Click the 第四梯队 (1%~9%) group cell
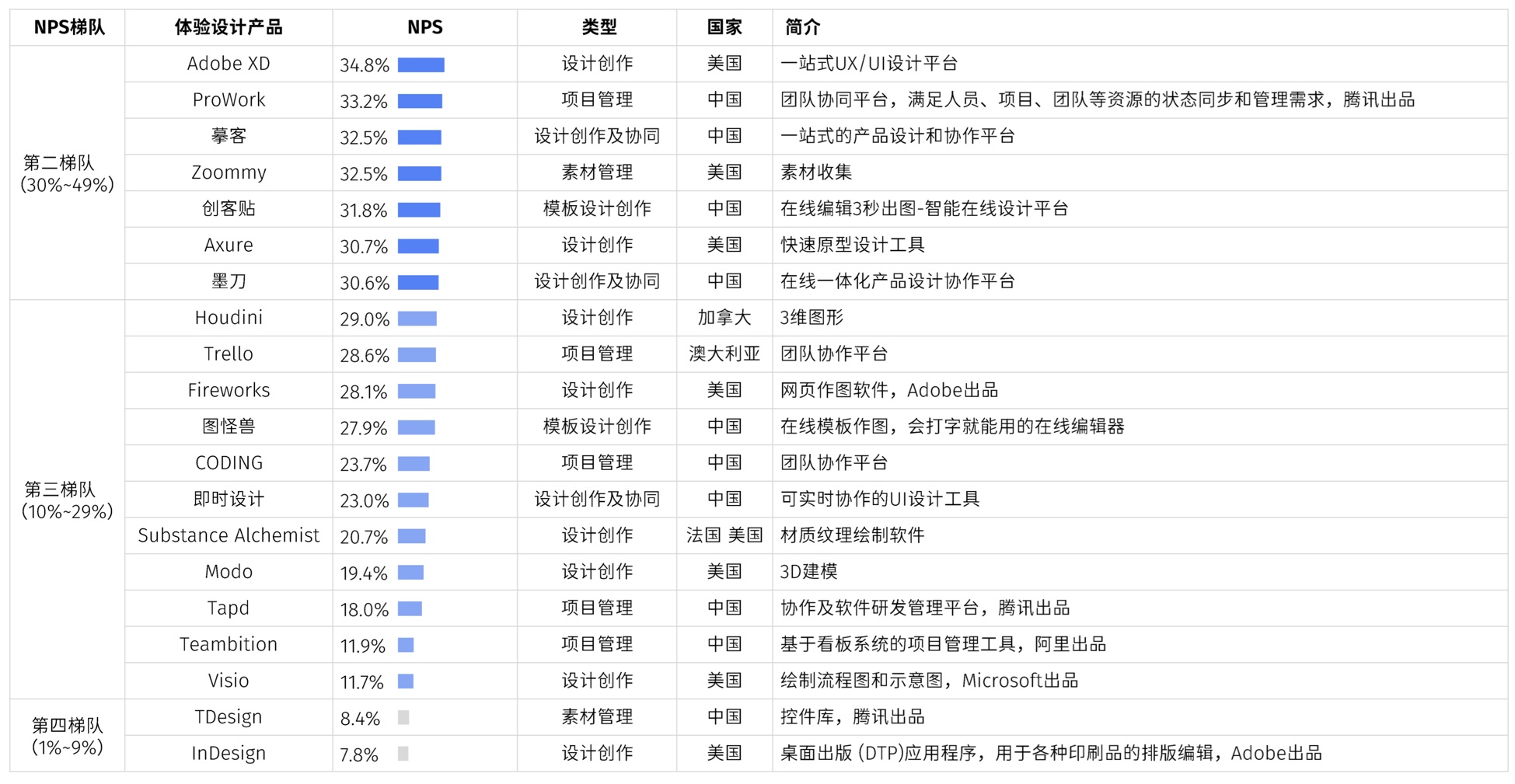 pyautogui.click(x=68, y=736)
